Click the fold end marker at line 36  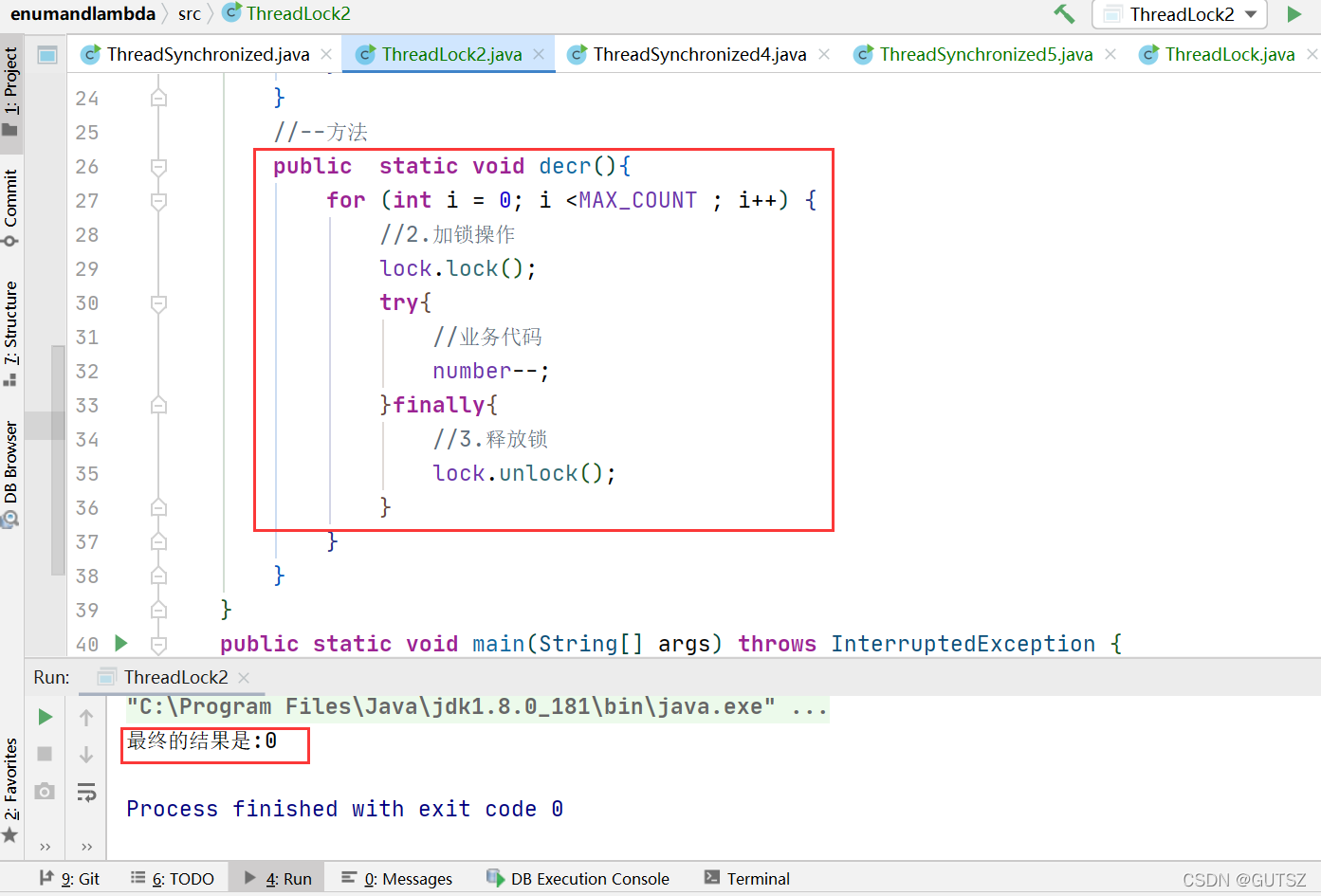(x=159, y=507)
